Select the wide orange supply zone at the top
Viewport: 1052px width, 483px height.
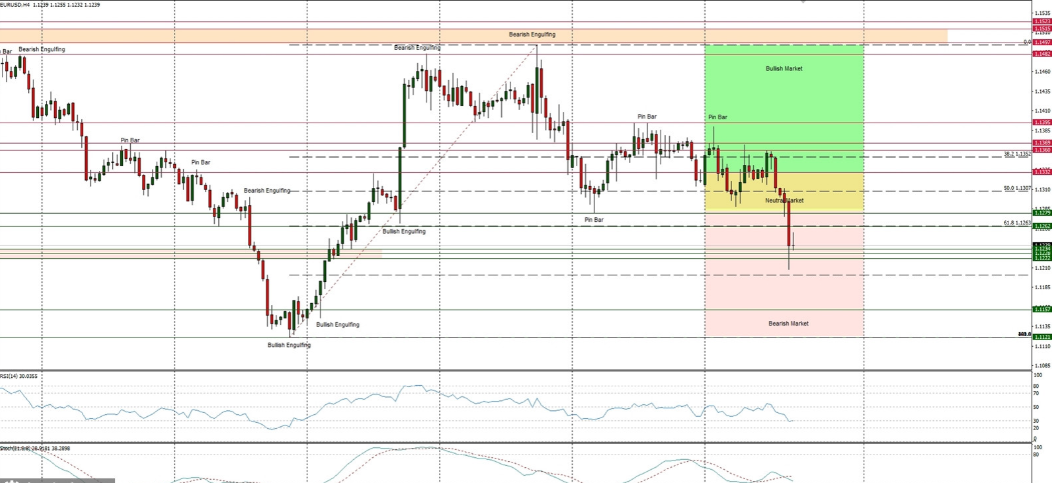300,36
